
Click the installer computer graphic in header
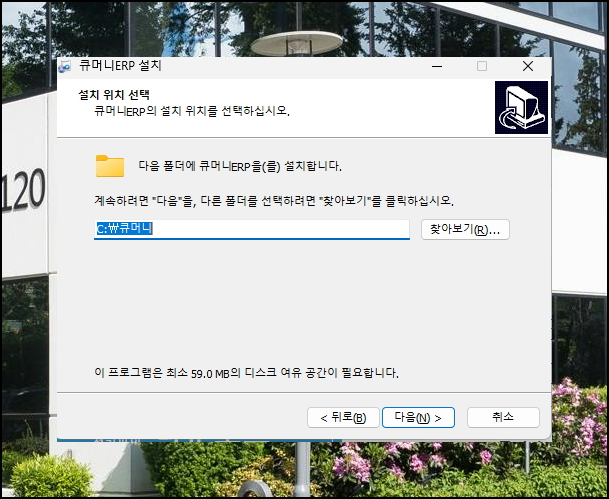[x=521, y=108]
